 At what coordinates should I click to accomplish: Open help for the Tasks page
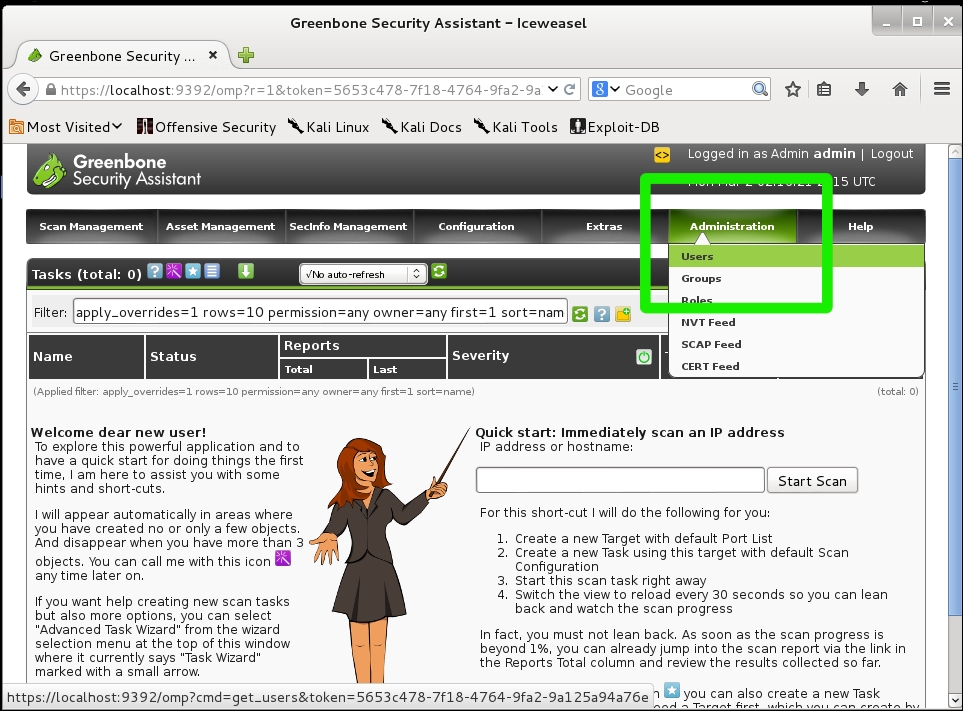pos(155,271)
